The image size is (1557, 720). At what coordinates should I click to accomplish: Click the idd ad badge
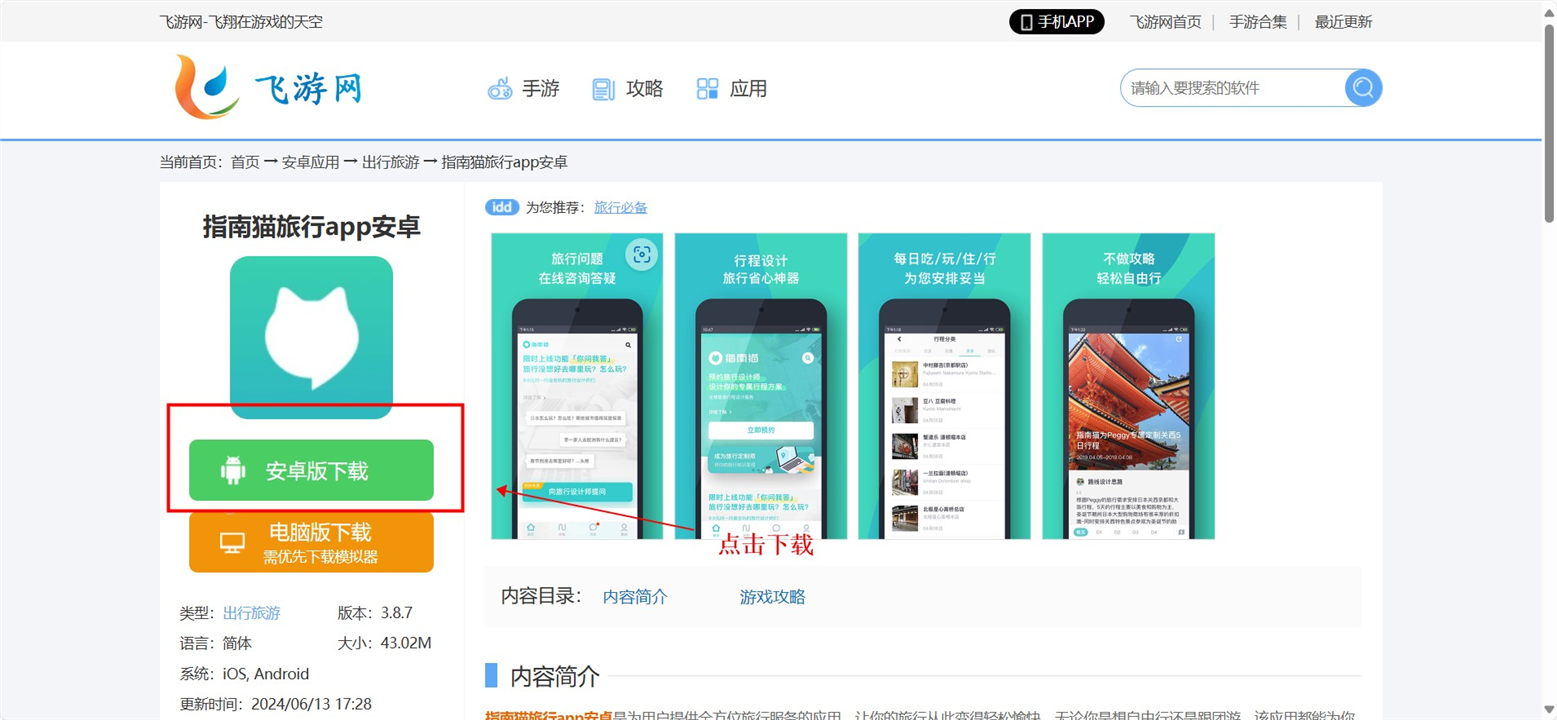pyautogui.click(x=502, y=207)
